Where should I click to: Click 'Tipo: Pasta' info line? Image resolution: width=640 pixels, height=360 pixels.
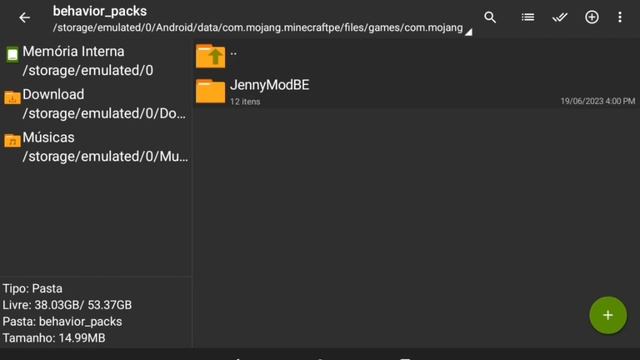[33, 289]
